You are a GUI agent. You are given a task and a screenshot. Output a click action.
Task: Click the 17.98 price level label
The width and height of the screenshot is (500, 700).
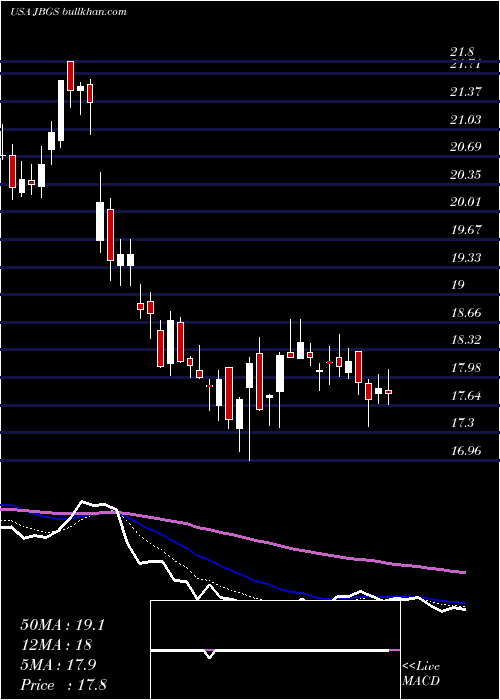(x=466, y=368)
